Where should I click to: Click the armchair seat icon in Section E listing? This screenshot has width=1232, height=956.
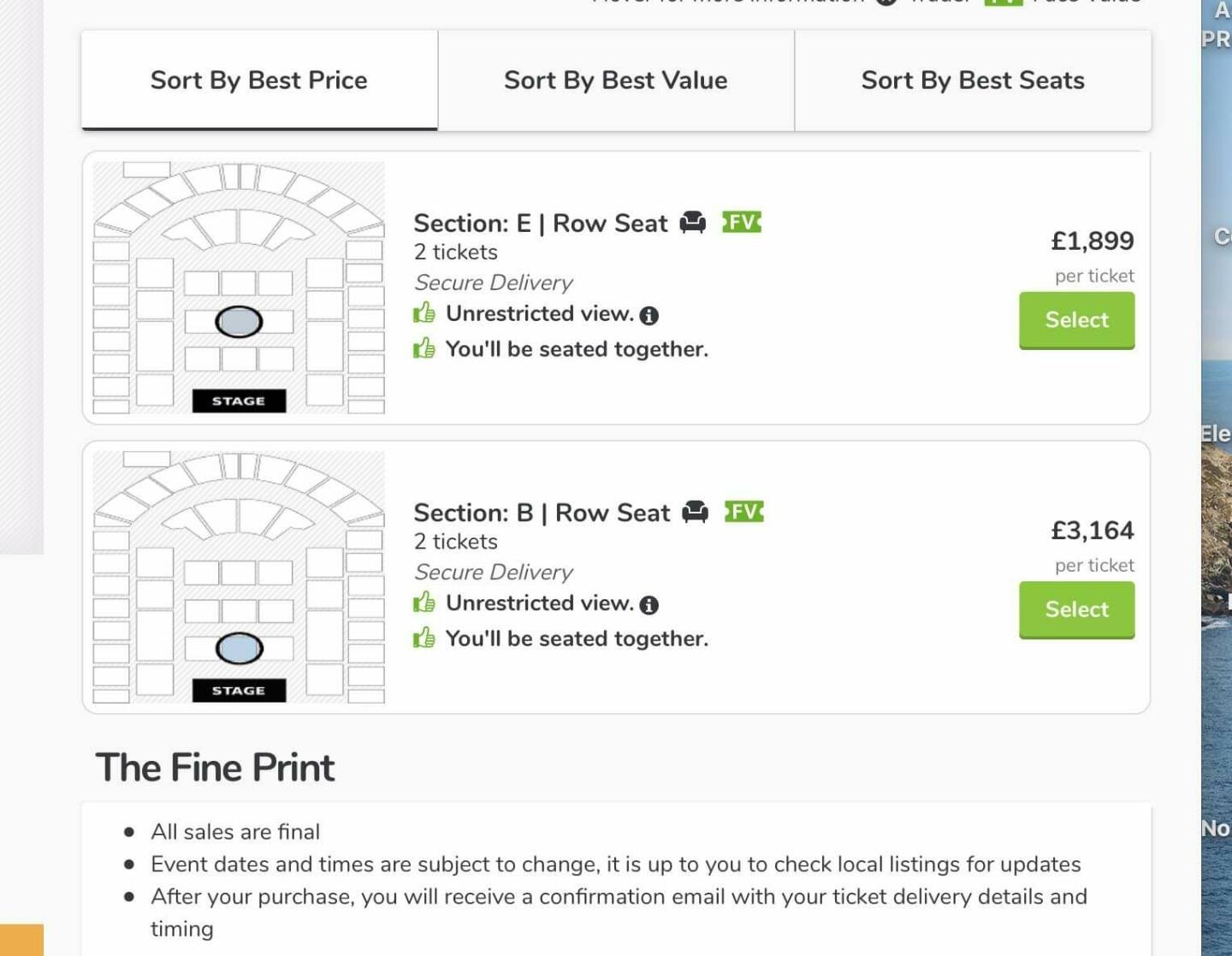tap(693, 223)
